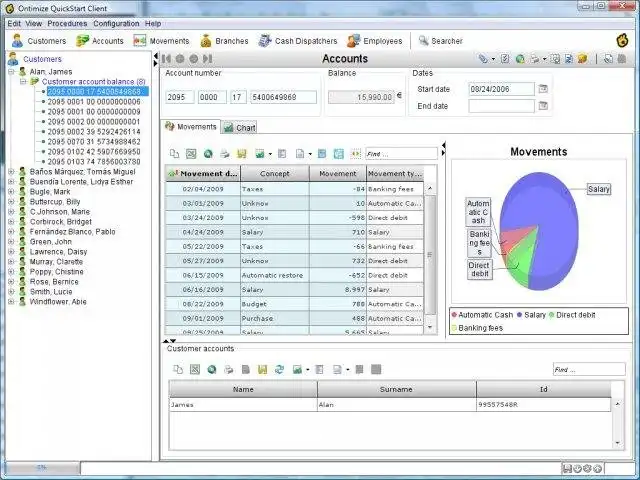Click the Excel export icon in Movements toolbar
The height and width of the screenshot is (480, 640).
[x=191, y=154]
